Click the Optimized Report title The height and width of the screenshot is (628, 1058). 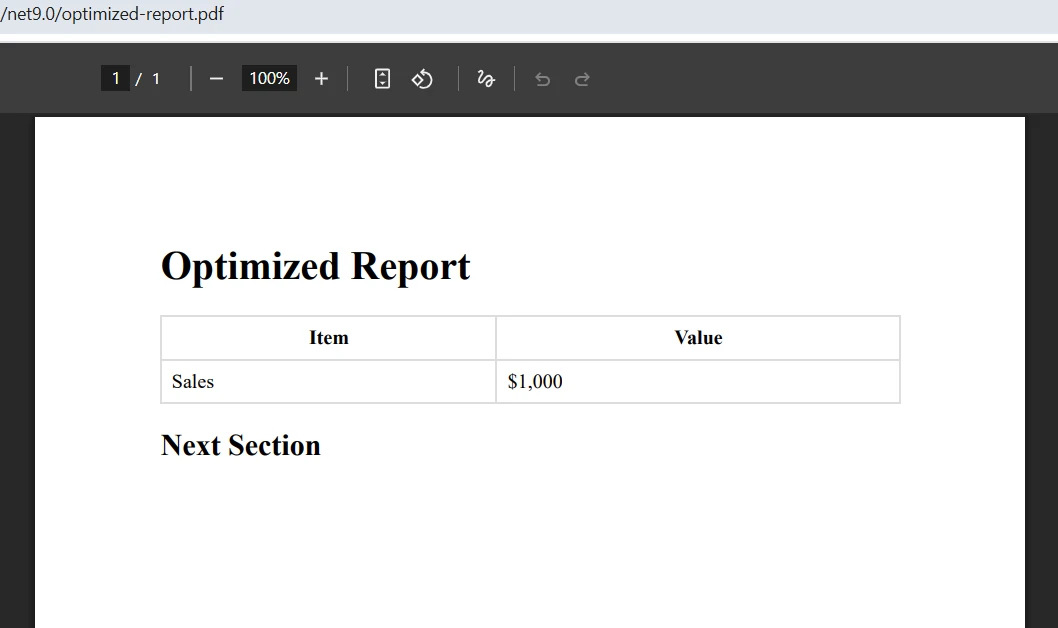(x=315, y=266)
